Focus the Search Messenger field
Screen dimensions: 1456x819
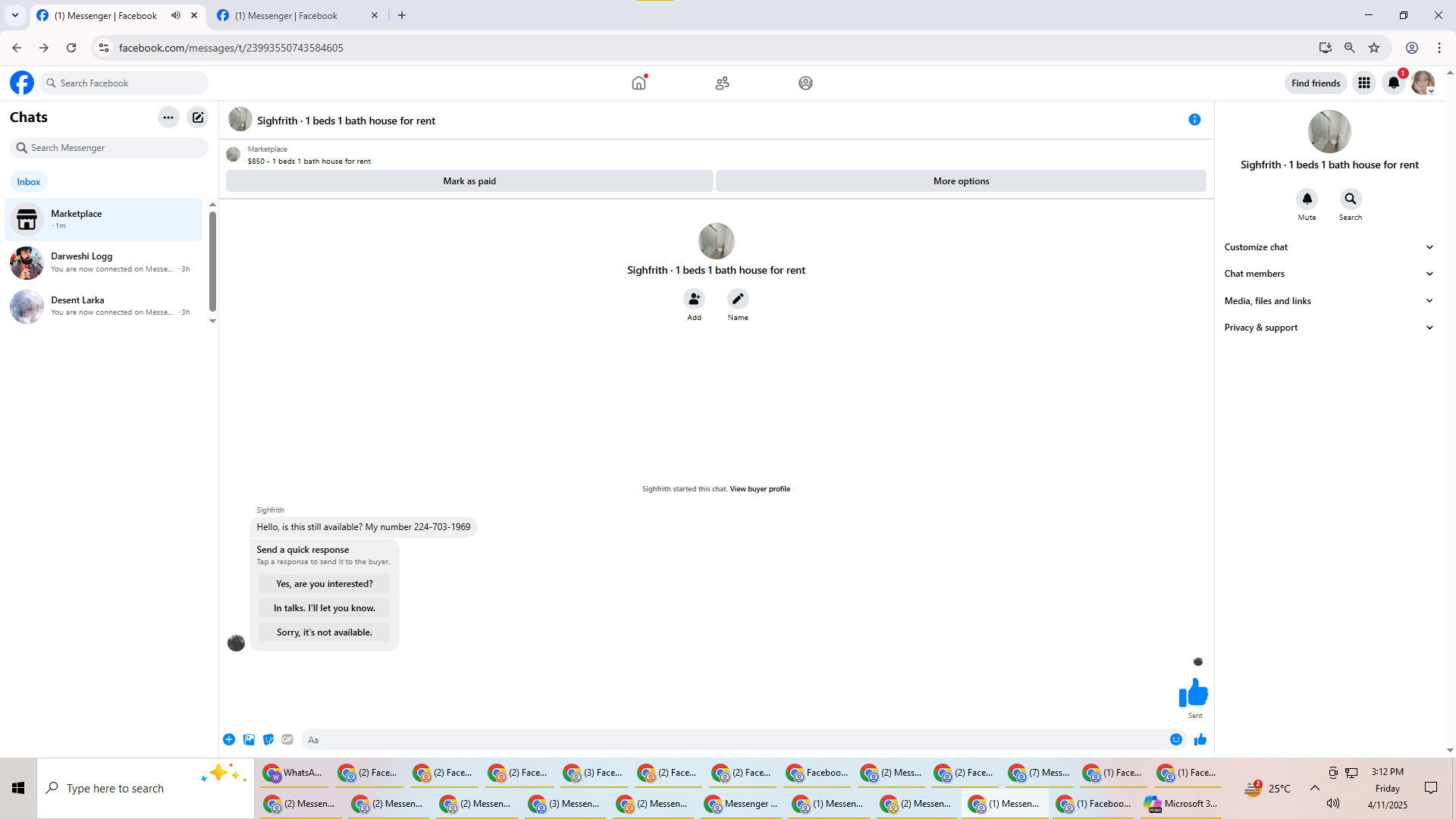(x=109, y=148)
